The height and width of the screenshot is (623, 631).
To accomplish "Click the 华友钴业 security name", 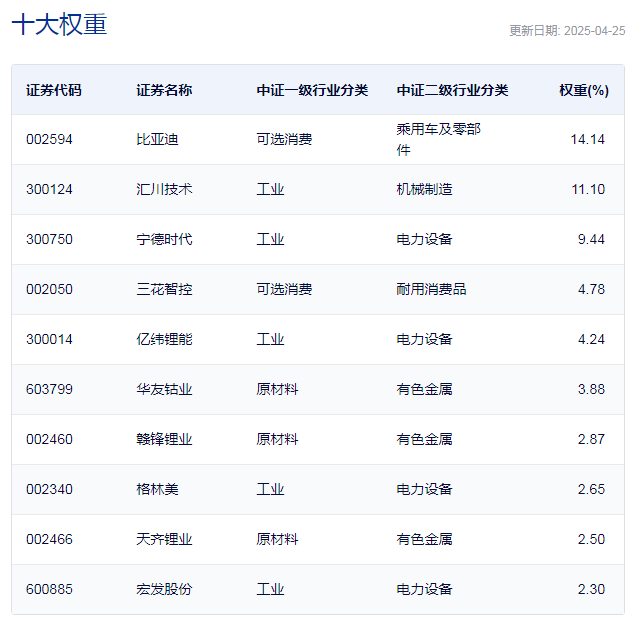I will [x=164, y=390].
